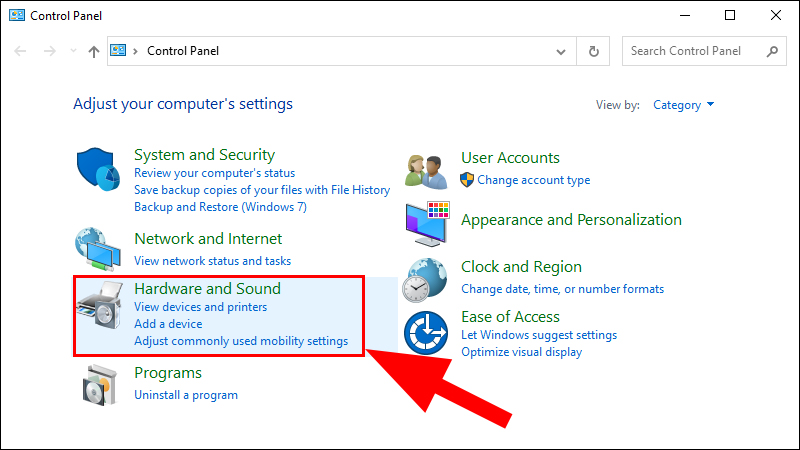Open View network status and tasks
800x450 pixels.
point(212,261)
